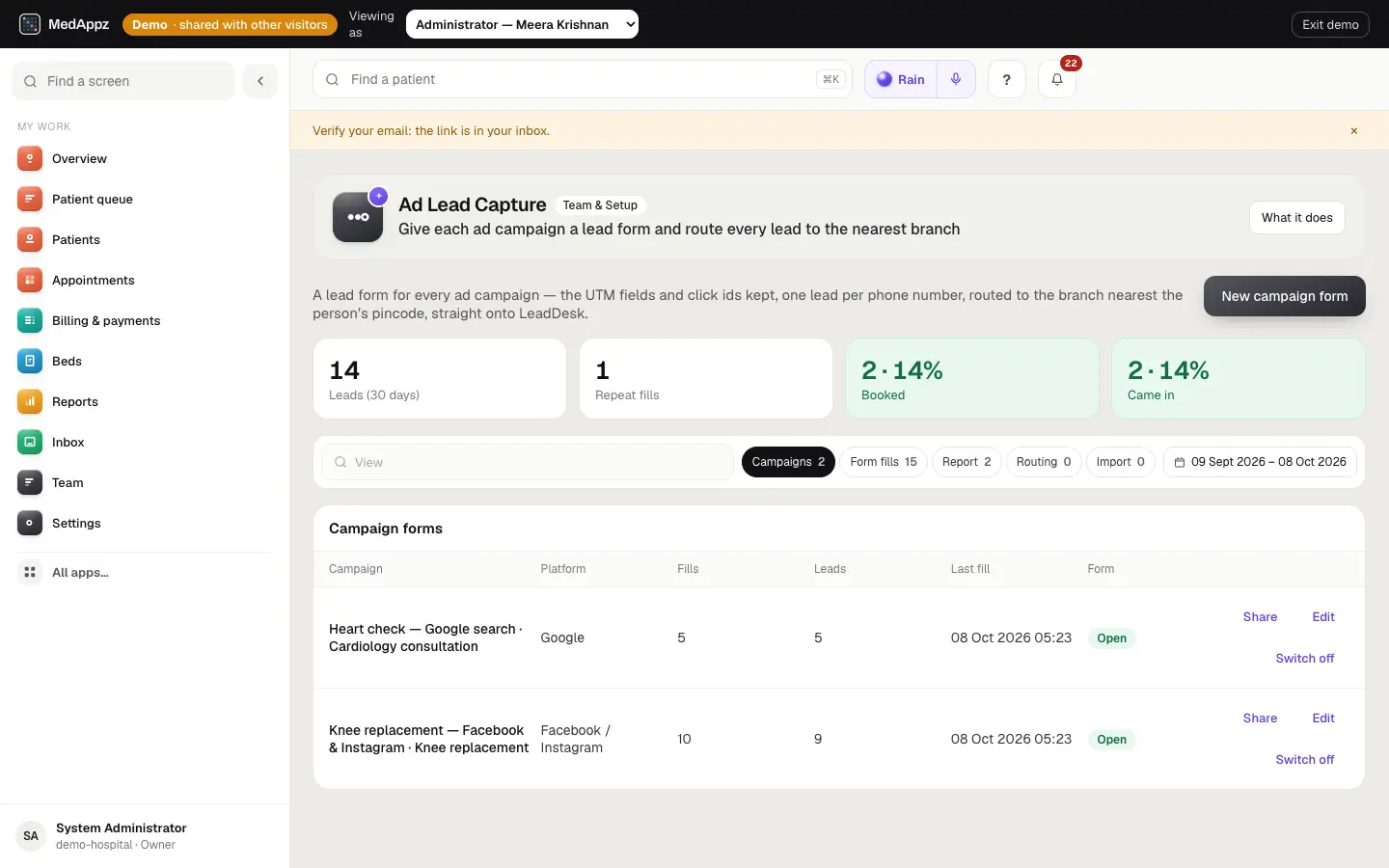
Task: Edit the Knee replacement campaign form
Action: point(1323,719)
